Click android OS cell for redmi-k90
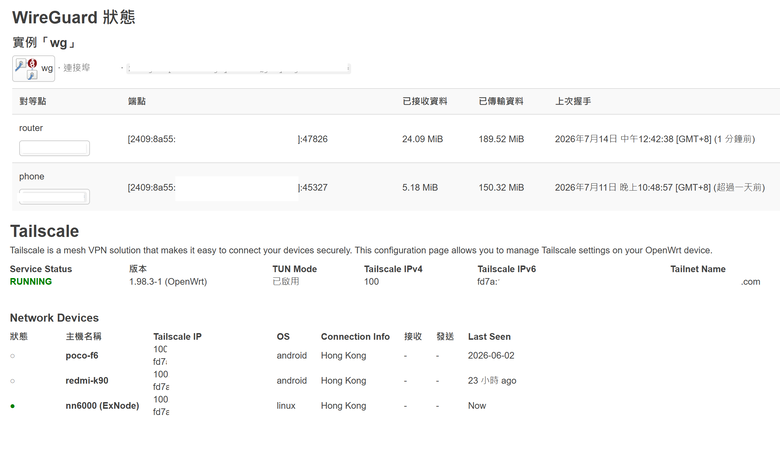This screenshot has height=453, width=780. 292,380
